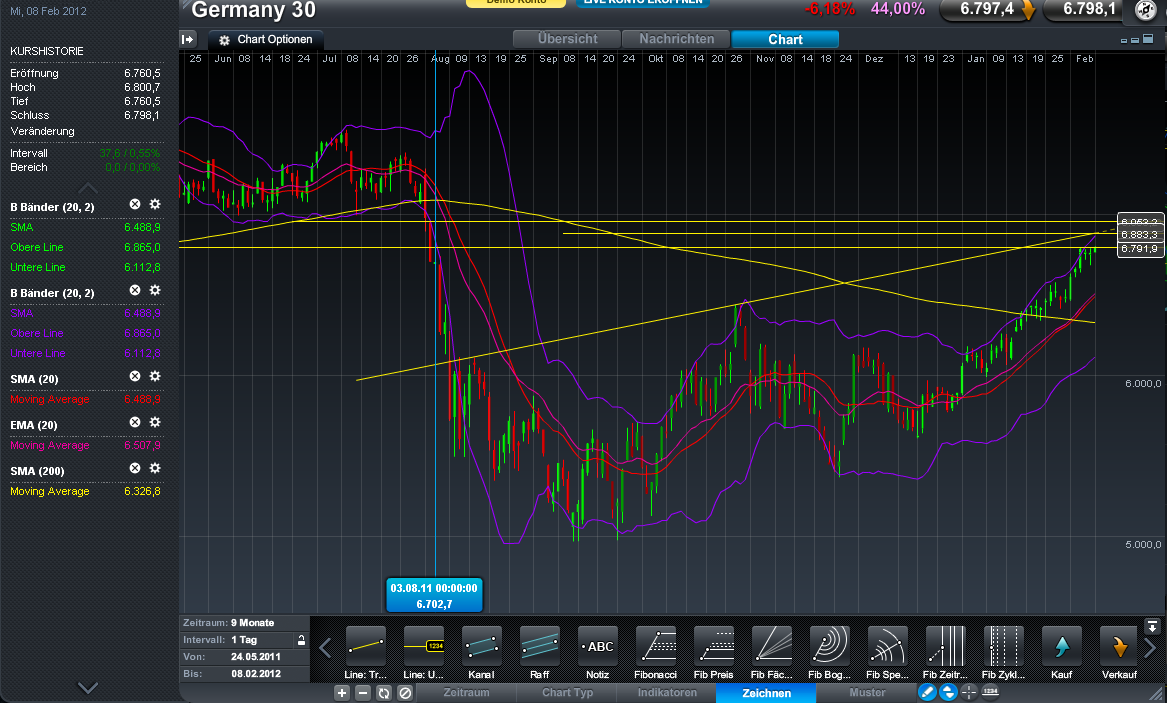This screenshot has height=703, width=1167.
Task: Click the up-down arrows icon in bottom bar
Action: 948,693
